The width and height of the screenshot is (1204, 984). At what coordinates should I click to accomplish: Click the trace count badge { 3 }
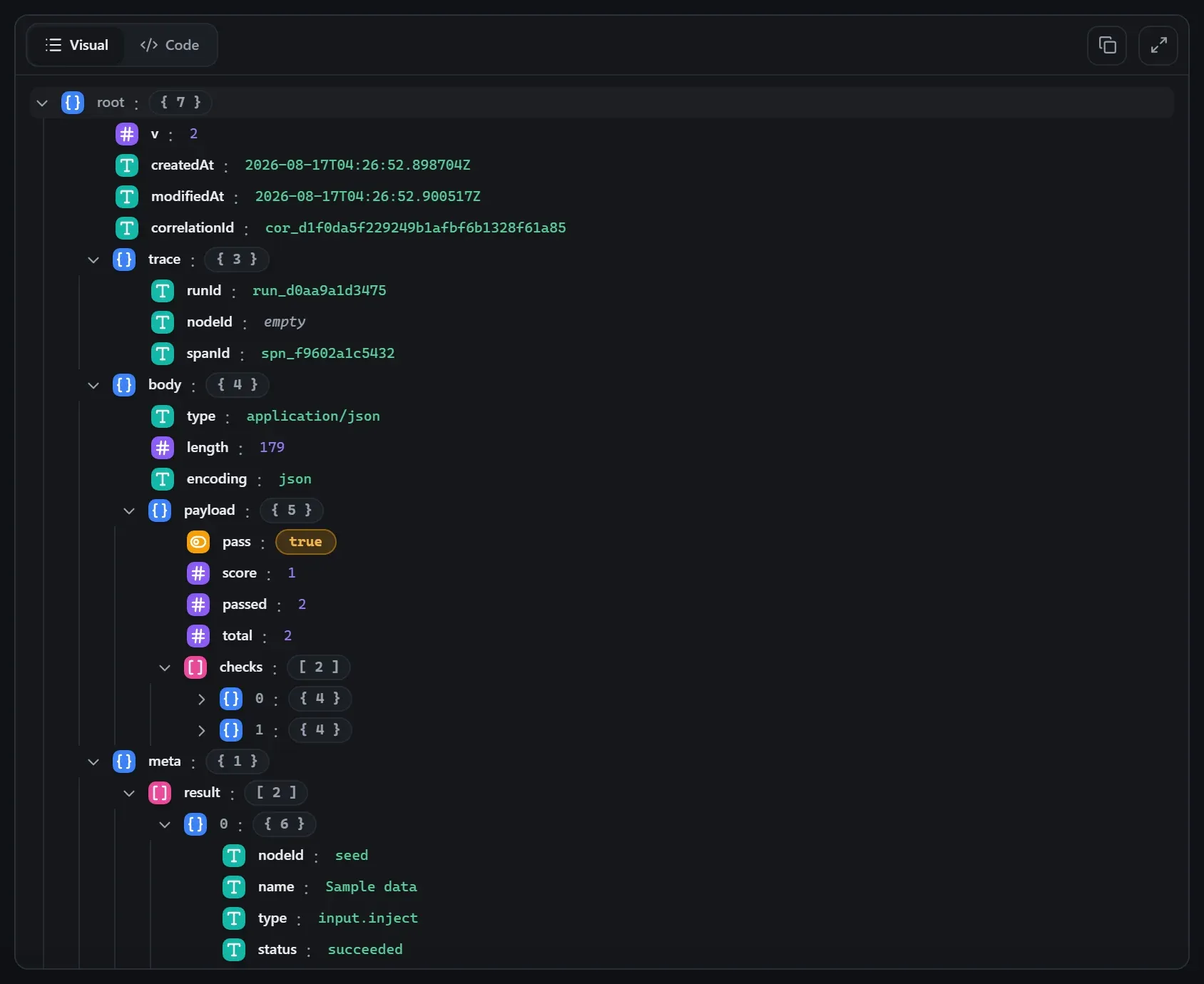coord(237,260)
